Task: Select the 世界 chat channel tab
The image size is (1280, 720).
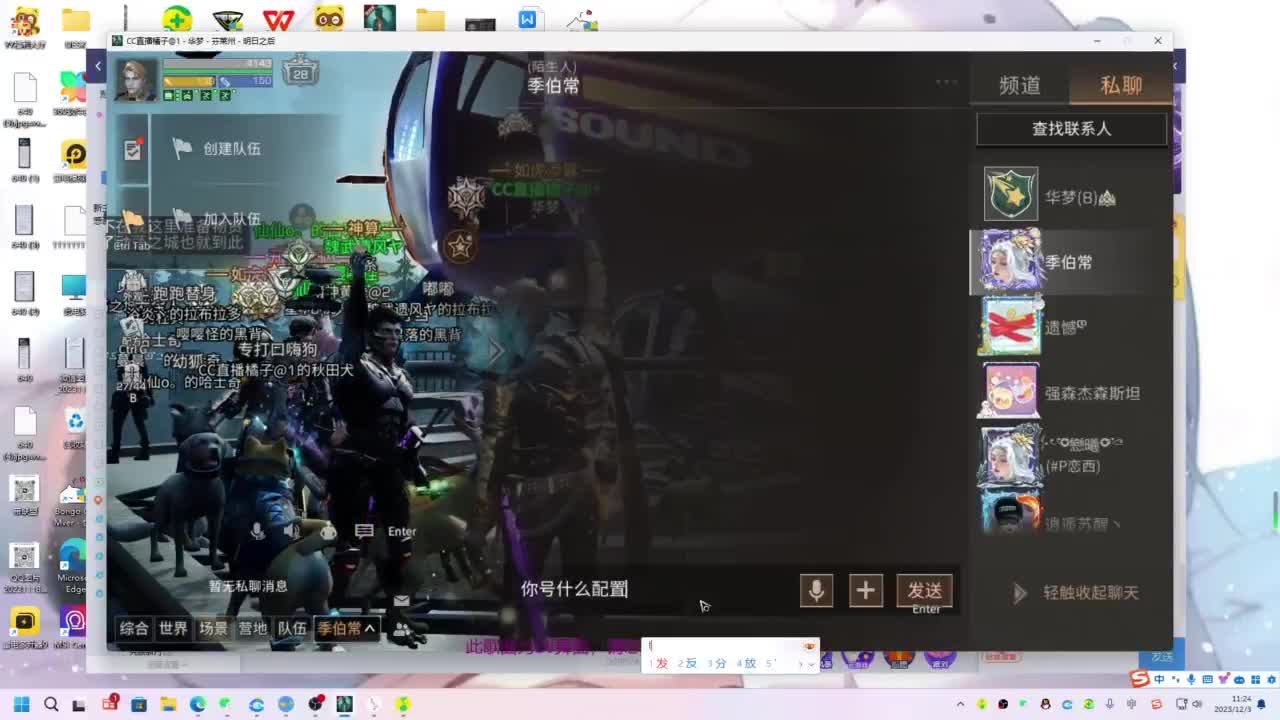Action: coord(173,628)
